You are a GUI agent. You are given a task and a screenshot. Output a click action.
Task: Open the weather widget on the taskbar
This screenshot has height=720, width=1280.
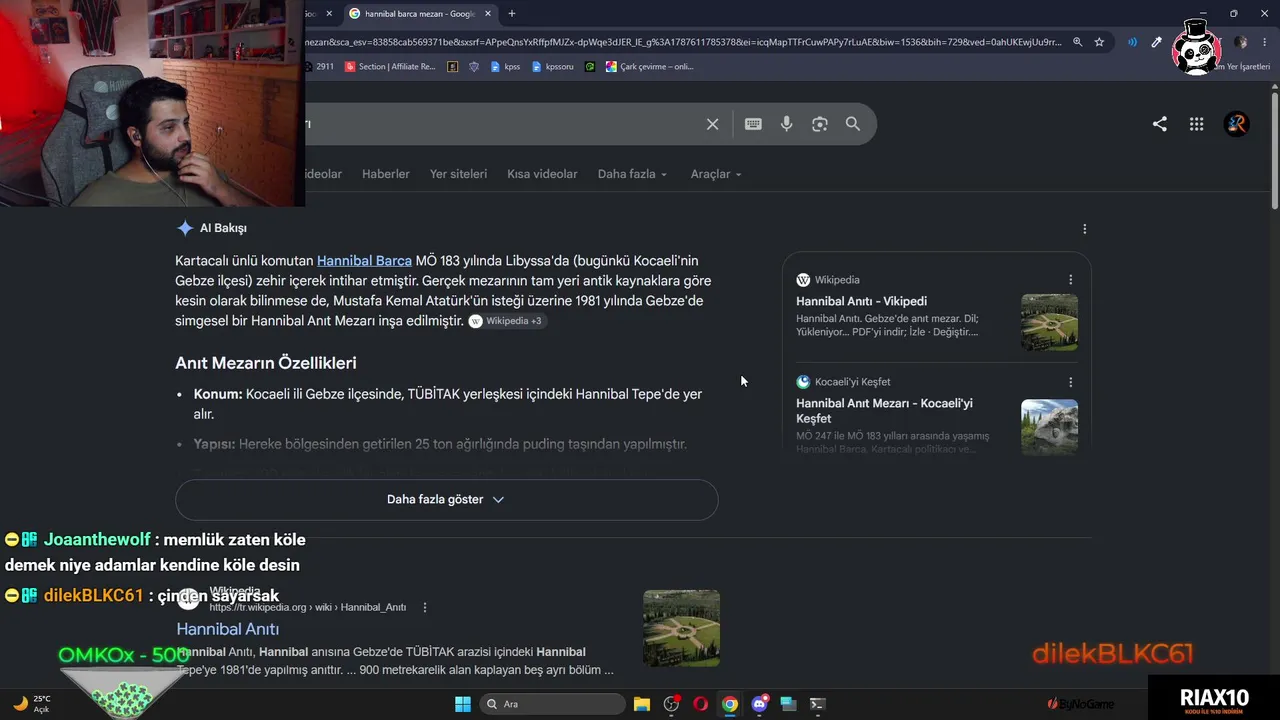(30, 704)
